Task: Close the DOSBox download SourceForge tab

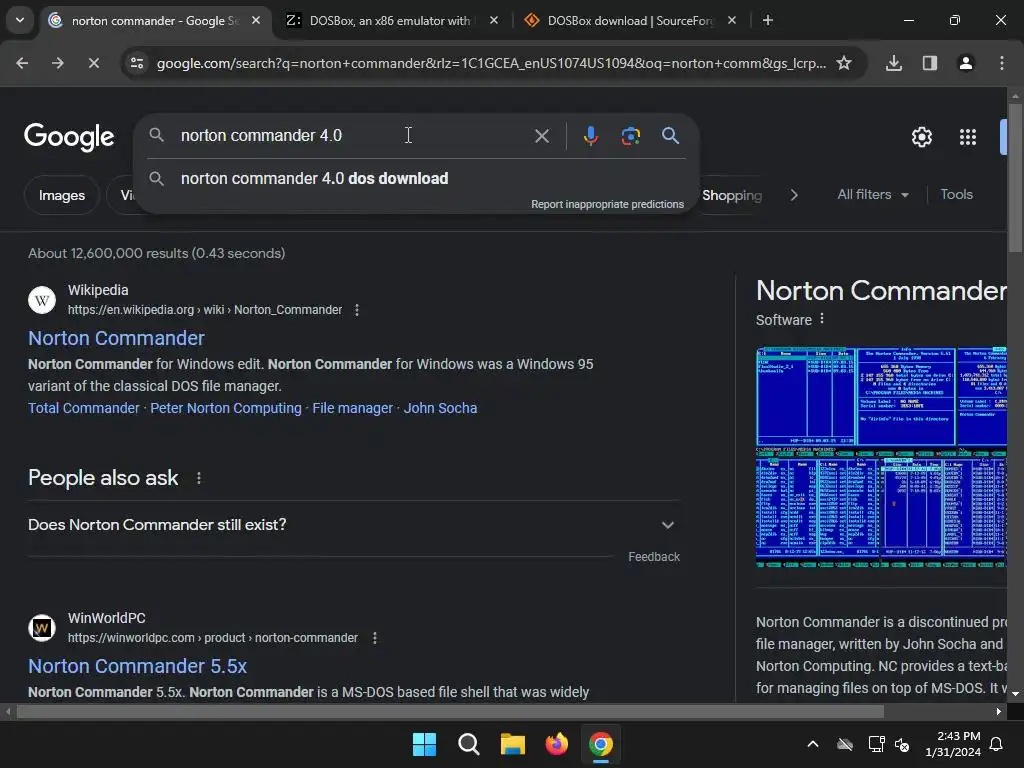Action: [731, 20]
